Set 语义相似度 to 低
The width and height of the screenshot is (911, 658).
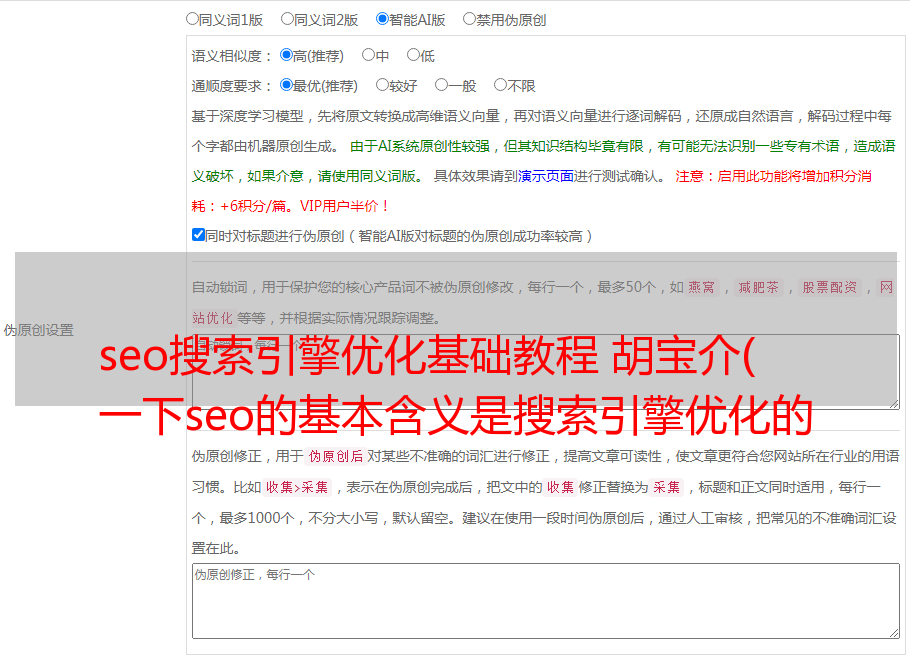coord(413,55)
